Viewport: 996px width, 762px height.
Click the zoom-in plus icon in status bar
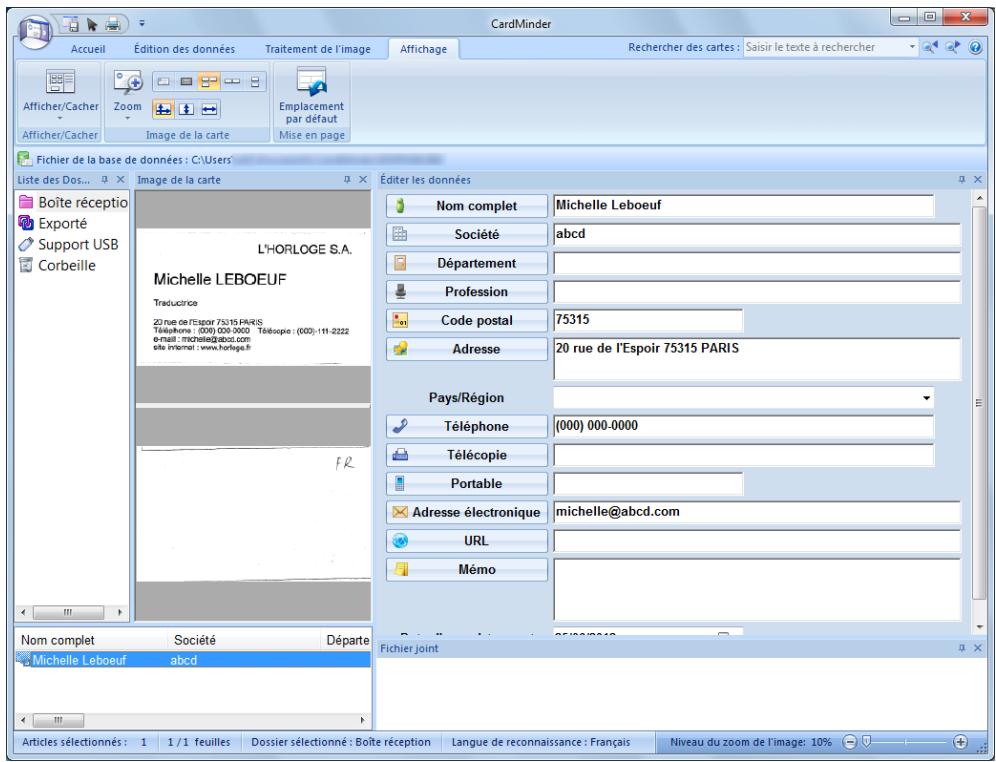pyautogui.click(x=962, y=742)
